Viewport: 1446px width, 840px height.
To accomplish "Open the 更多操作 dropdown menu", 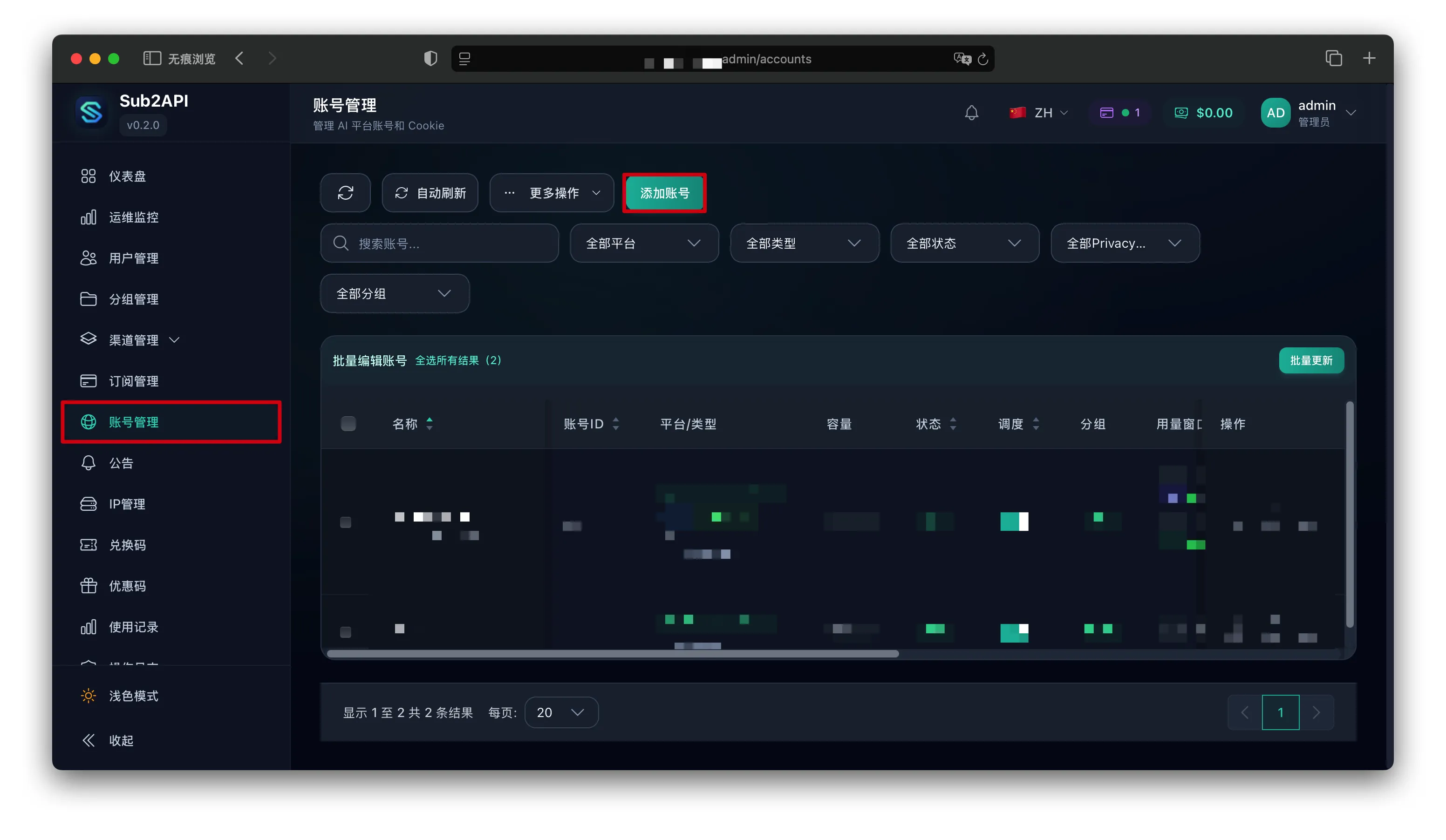I will [552, 193].
